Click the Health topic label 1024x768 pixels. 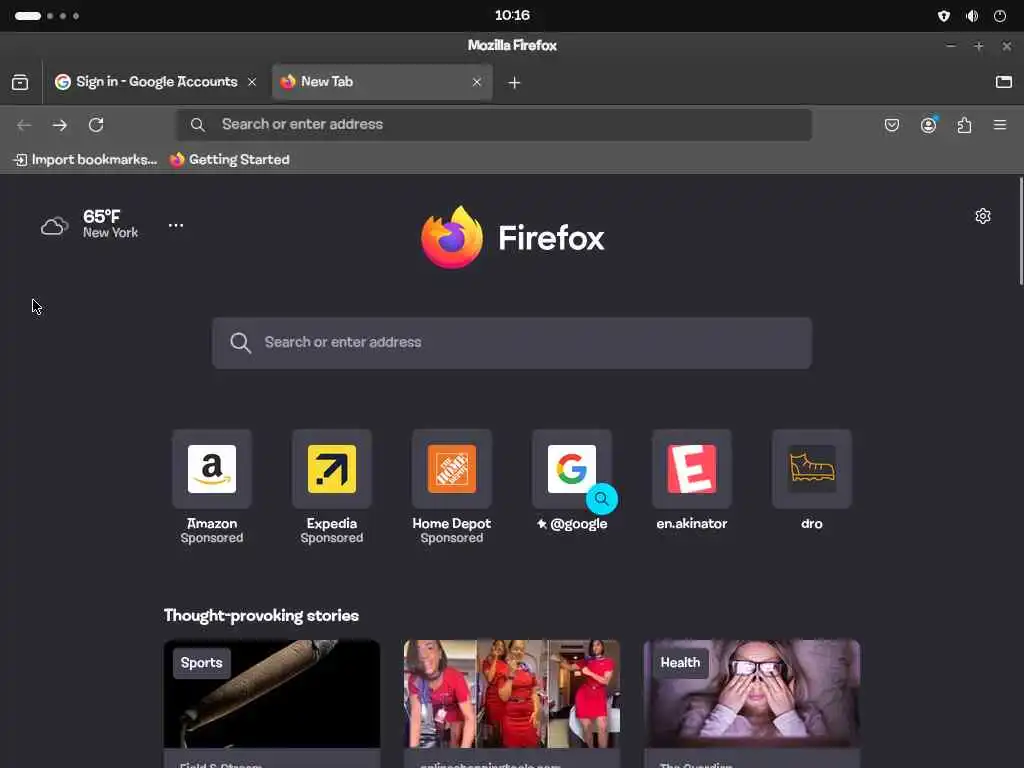click(680, 663)
